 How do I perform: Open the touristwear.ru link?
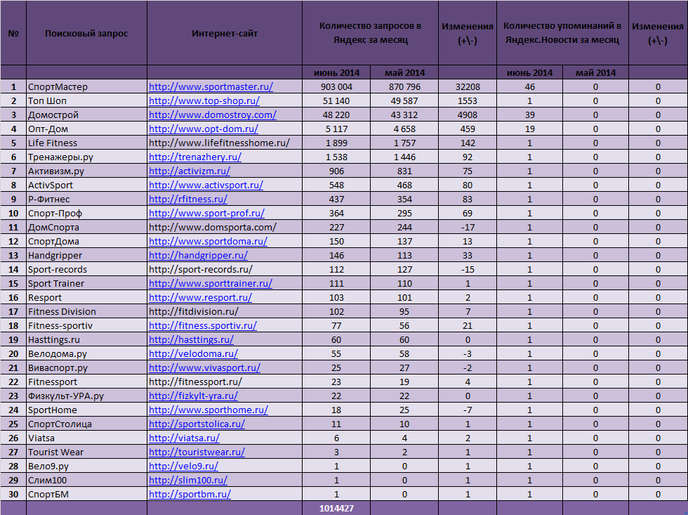(197, 452)
